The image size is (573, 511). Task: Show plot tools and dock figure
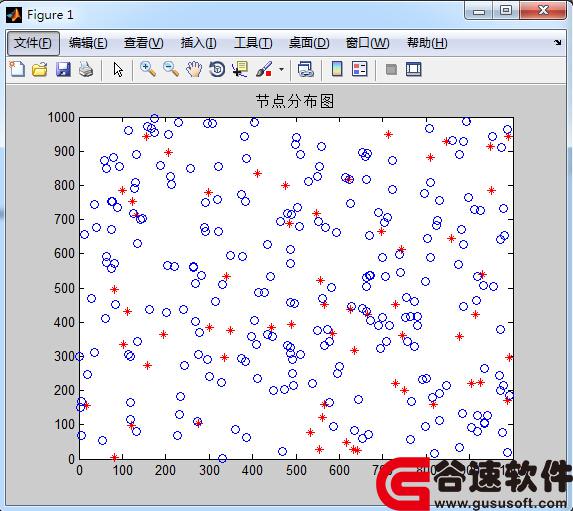[414, 69]
